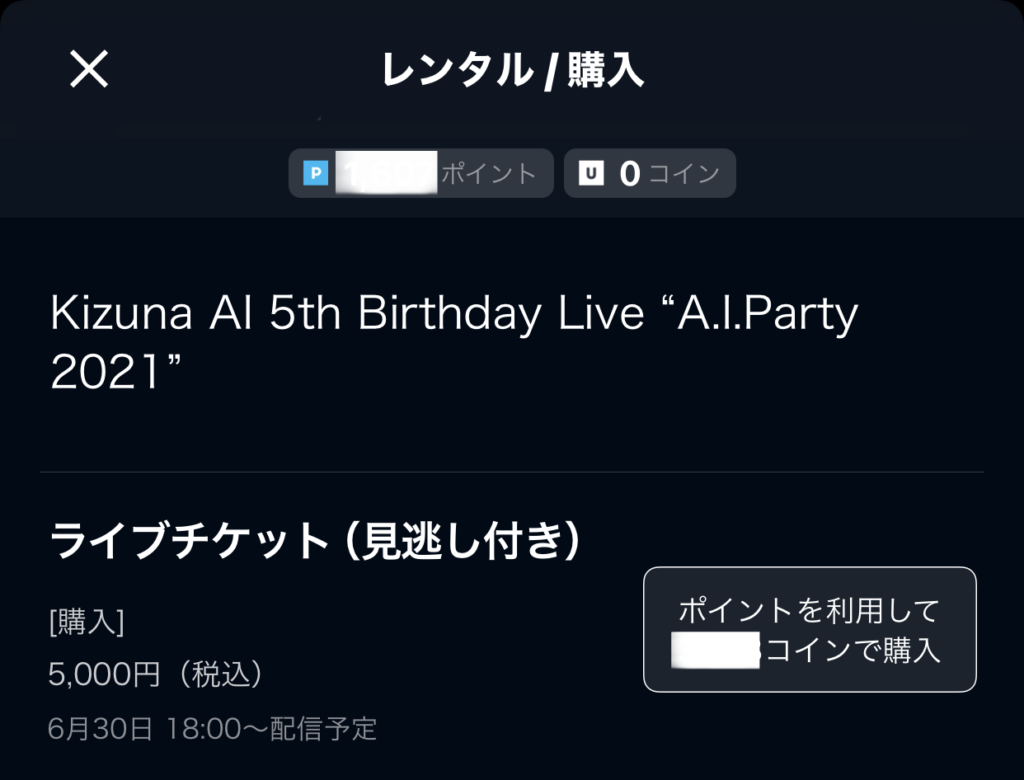This screenshot has width=1024, height=780.
Task: Click the レンタル word in header title
Action: pyautogui.click(x=456, y=70)
